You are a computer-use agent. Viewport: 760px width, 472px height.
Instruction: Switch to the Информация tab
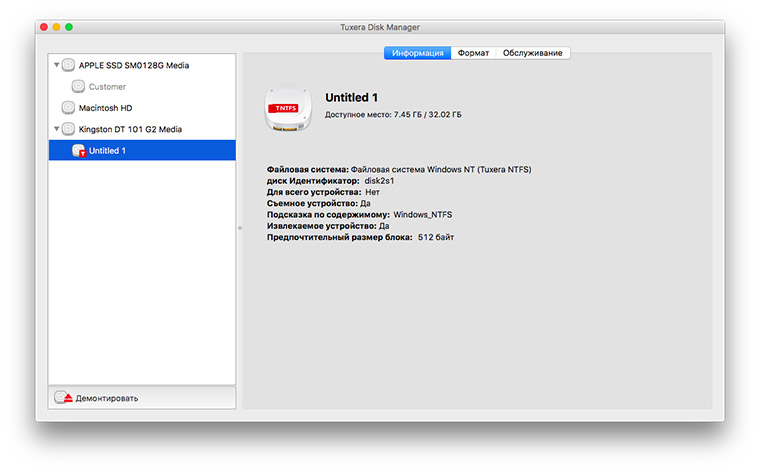click(417, 53)
